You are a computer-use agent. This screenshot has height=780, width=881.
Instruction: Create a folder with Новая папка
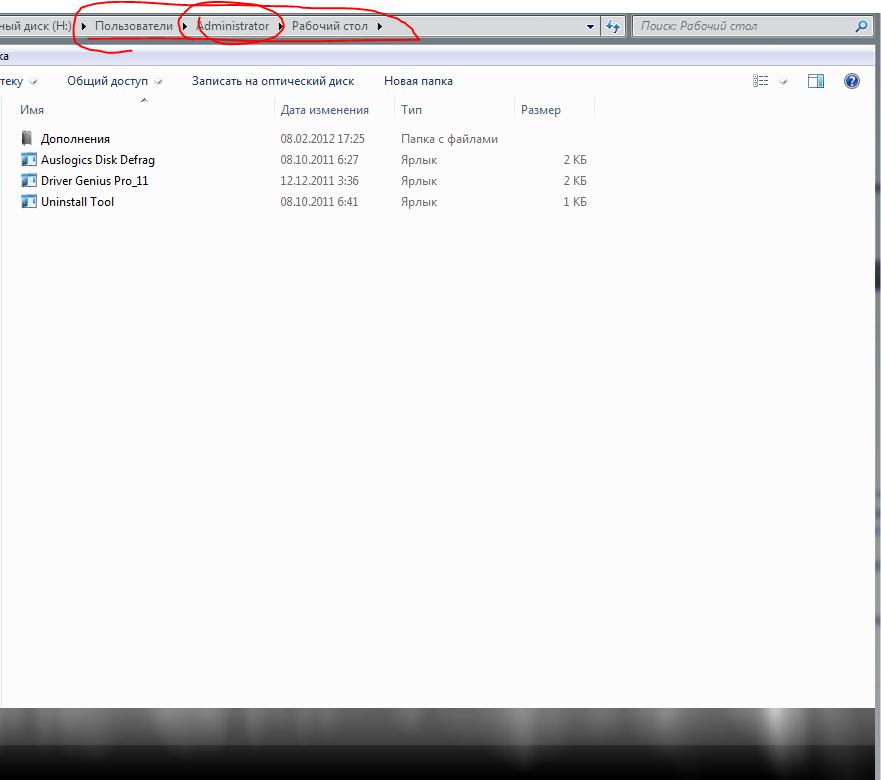pos(418,81)
